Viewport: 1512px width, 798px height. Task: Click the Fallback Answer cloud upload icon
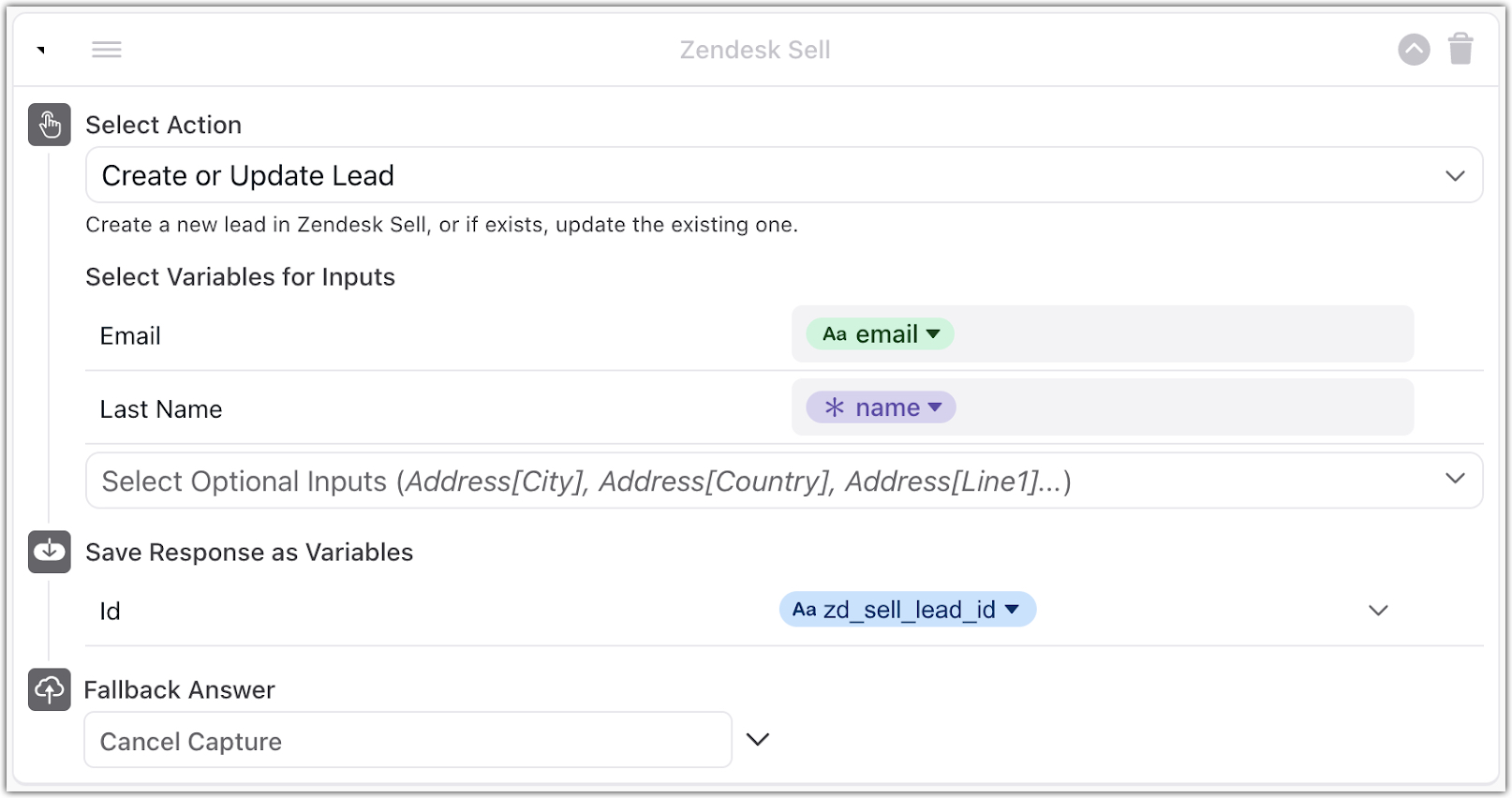pos(50,689)
